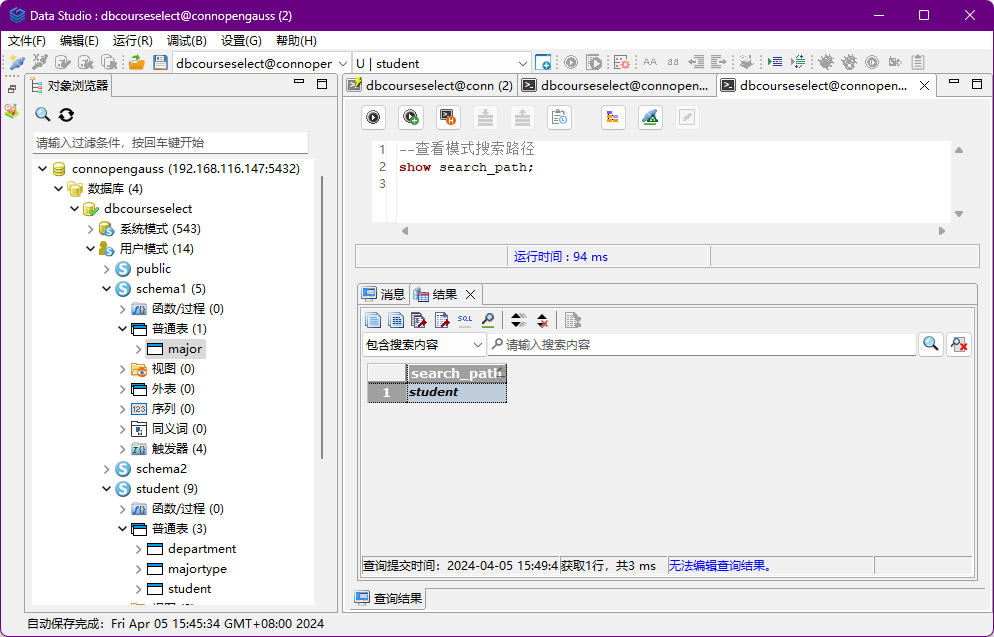Click the editor scroll-down arrow
This screenshot has width=994, height=637.
click(959, 214)
